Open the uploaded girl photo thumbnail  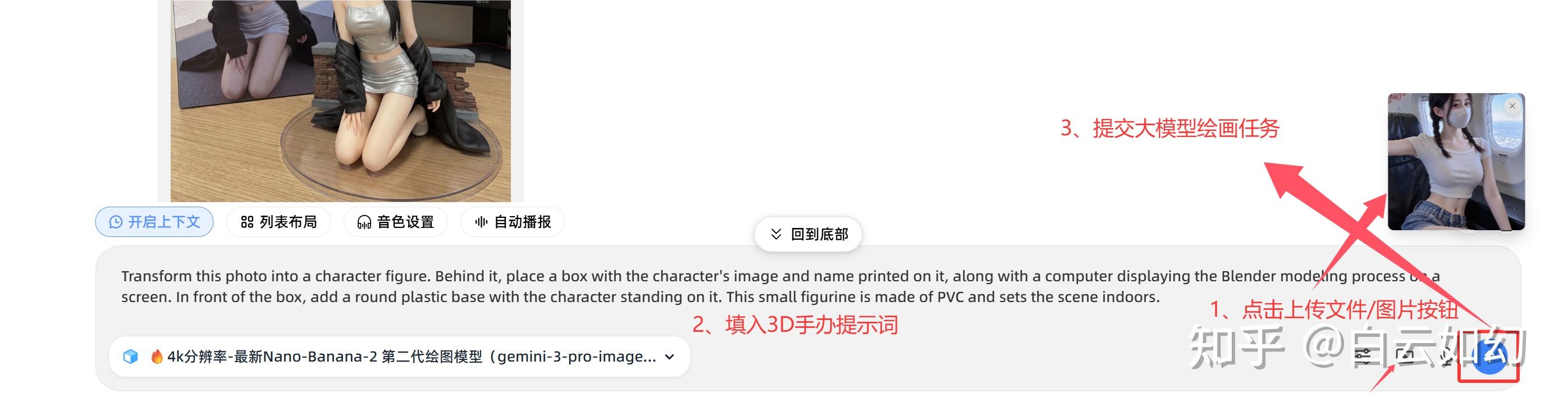[x=1456, y=161]
